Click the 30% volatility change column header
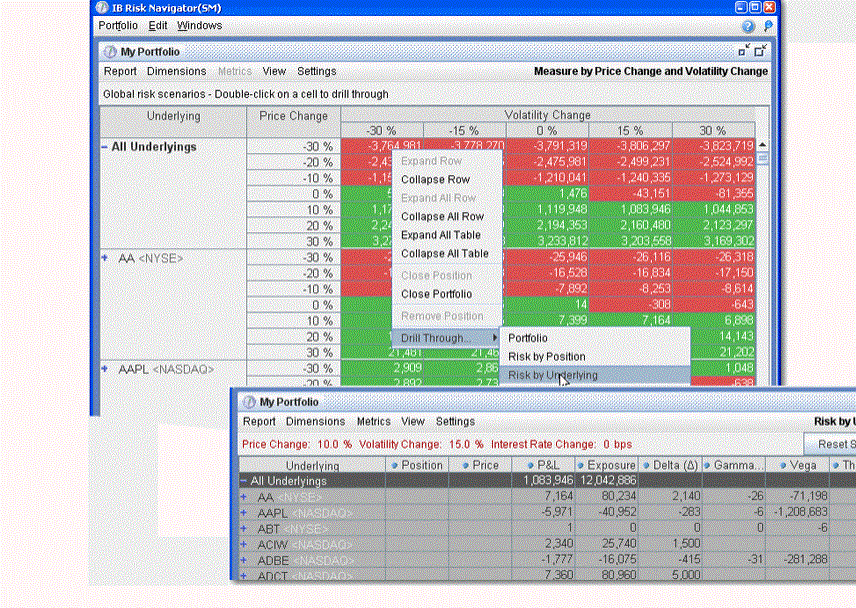The image size is (856, 608). click(713, 131)
